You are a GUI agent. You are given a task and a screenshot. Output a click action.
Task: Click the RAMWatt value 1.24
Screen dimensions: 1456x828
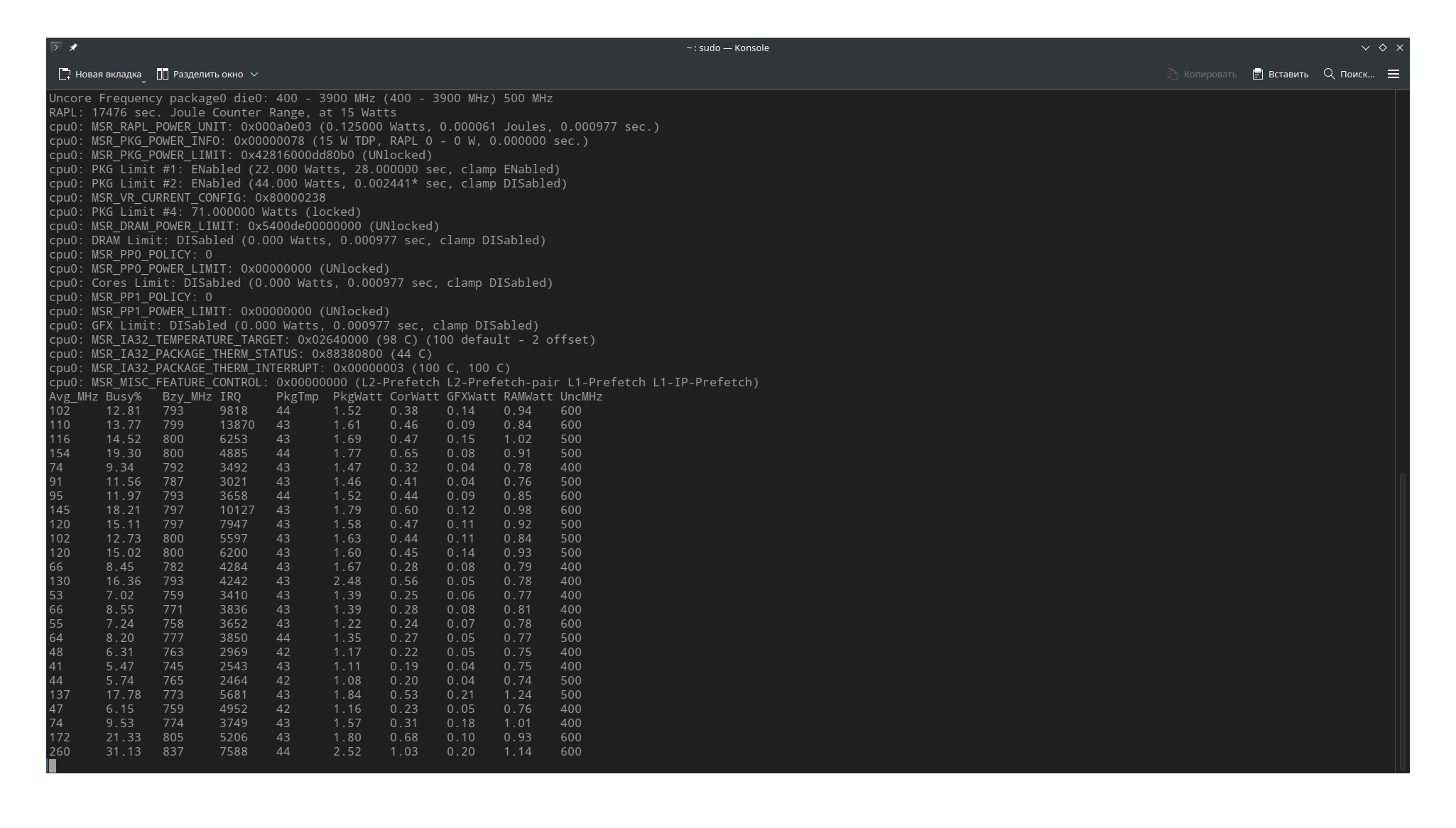pyautogui.click(x=517, y=694)
